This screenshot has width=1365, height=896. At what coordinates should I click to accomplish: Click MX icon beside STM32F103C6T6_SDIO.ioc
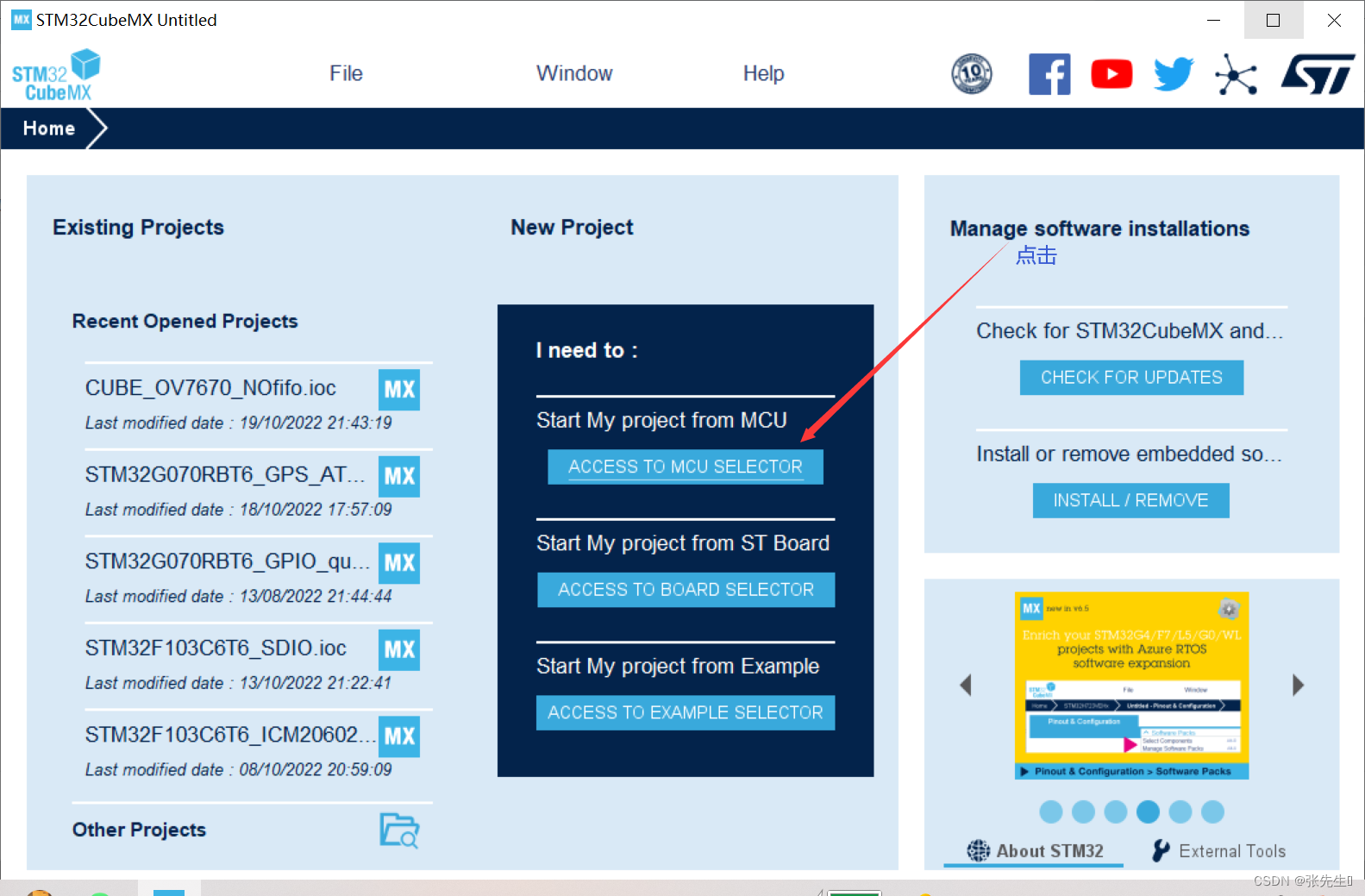pyautogui.click(x=399, y=649)
